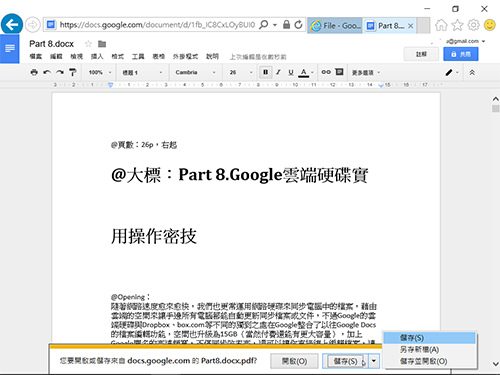
Task: Open the File menu in Docs
Action: click(36, 56)
